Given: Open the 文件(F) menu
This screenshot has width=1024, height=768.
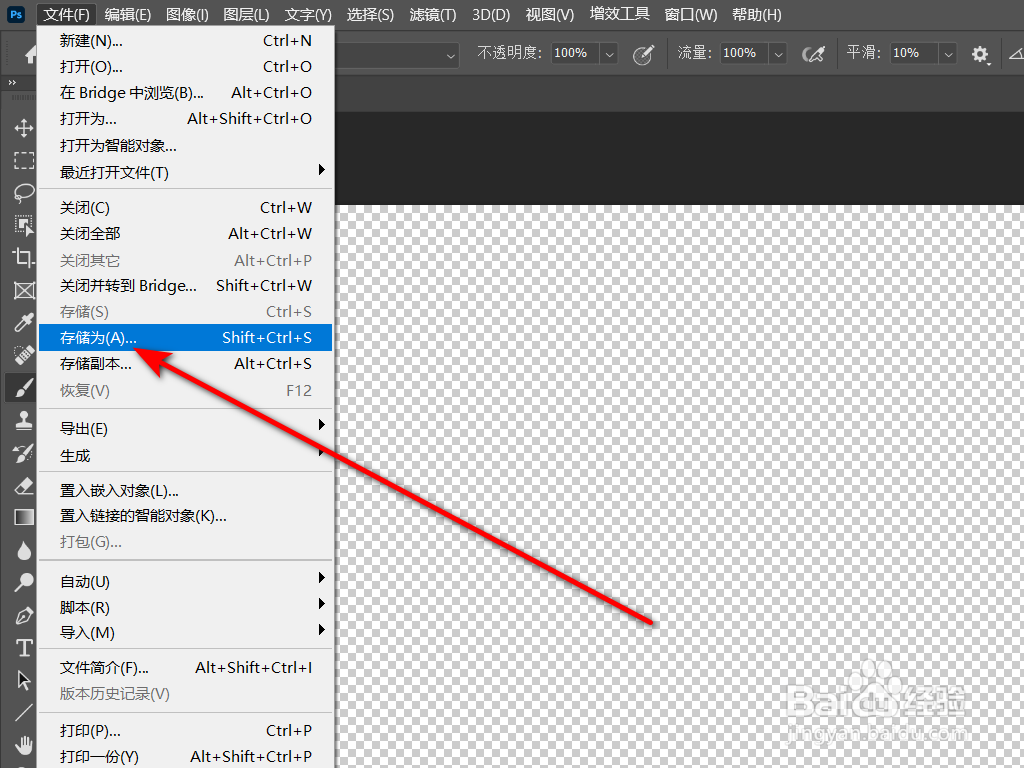Looking at the screenshot, I should click(x=67, y=14).
